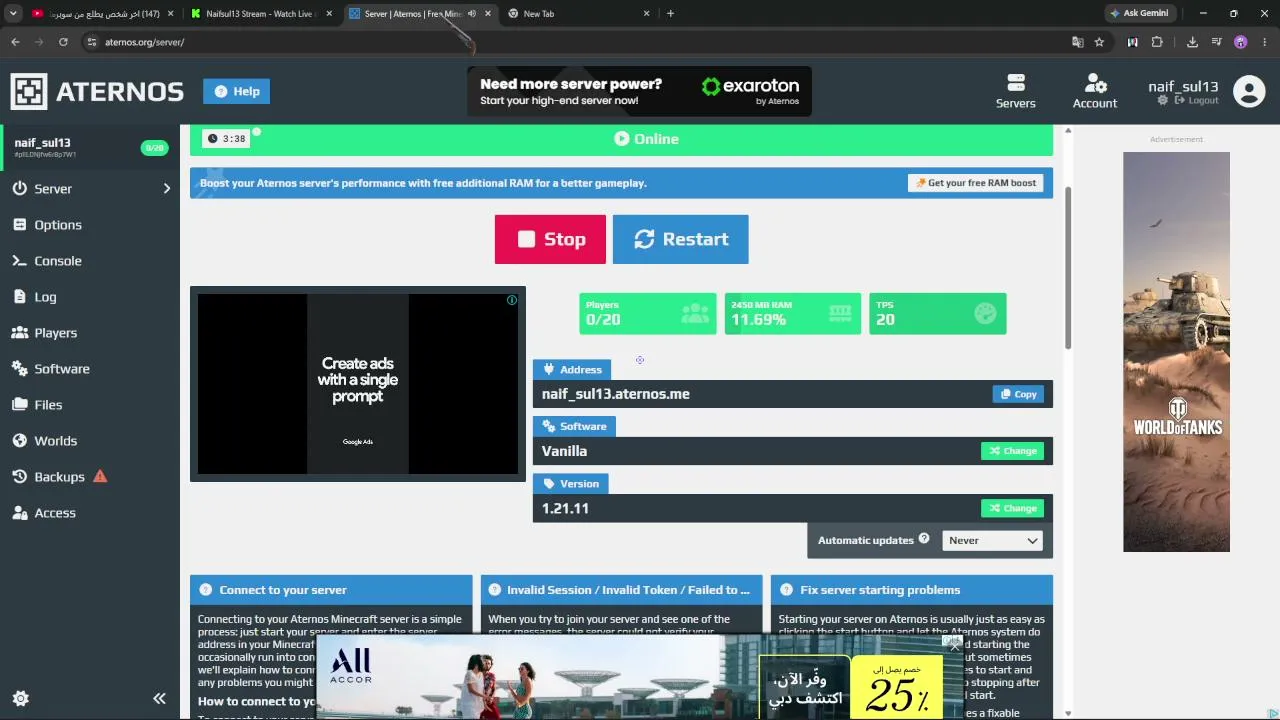
Task: Open browser downloads icon
Action: 1192,42
